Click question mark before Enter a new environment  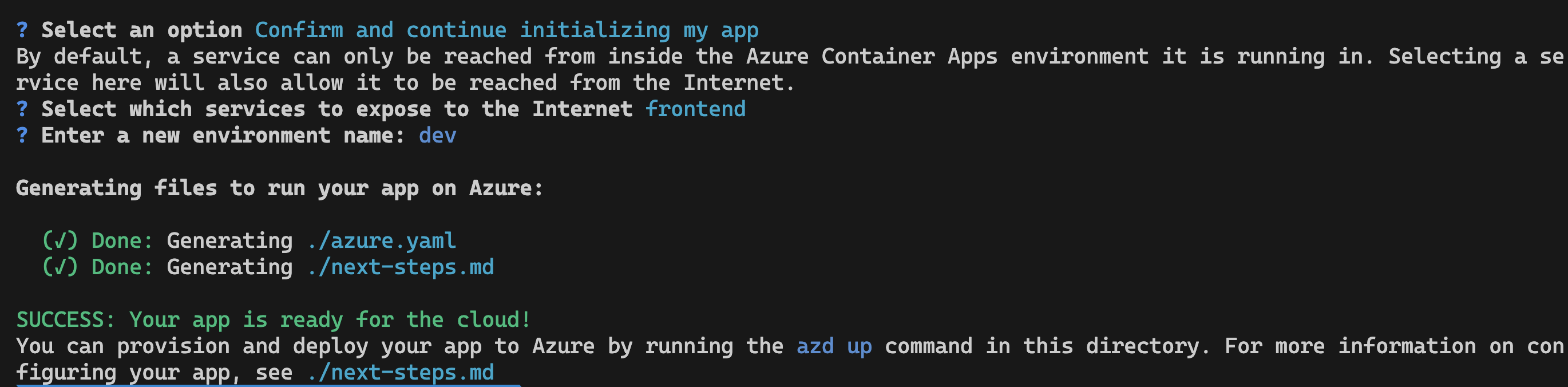[x=22, y=135]
